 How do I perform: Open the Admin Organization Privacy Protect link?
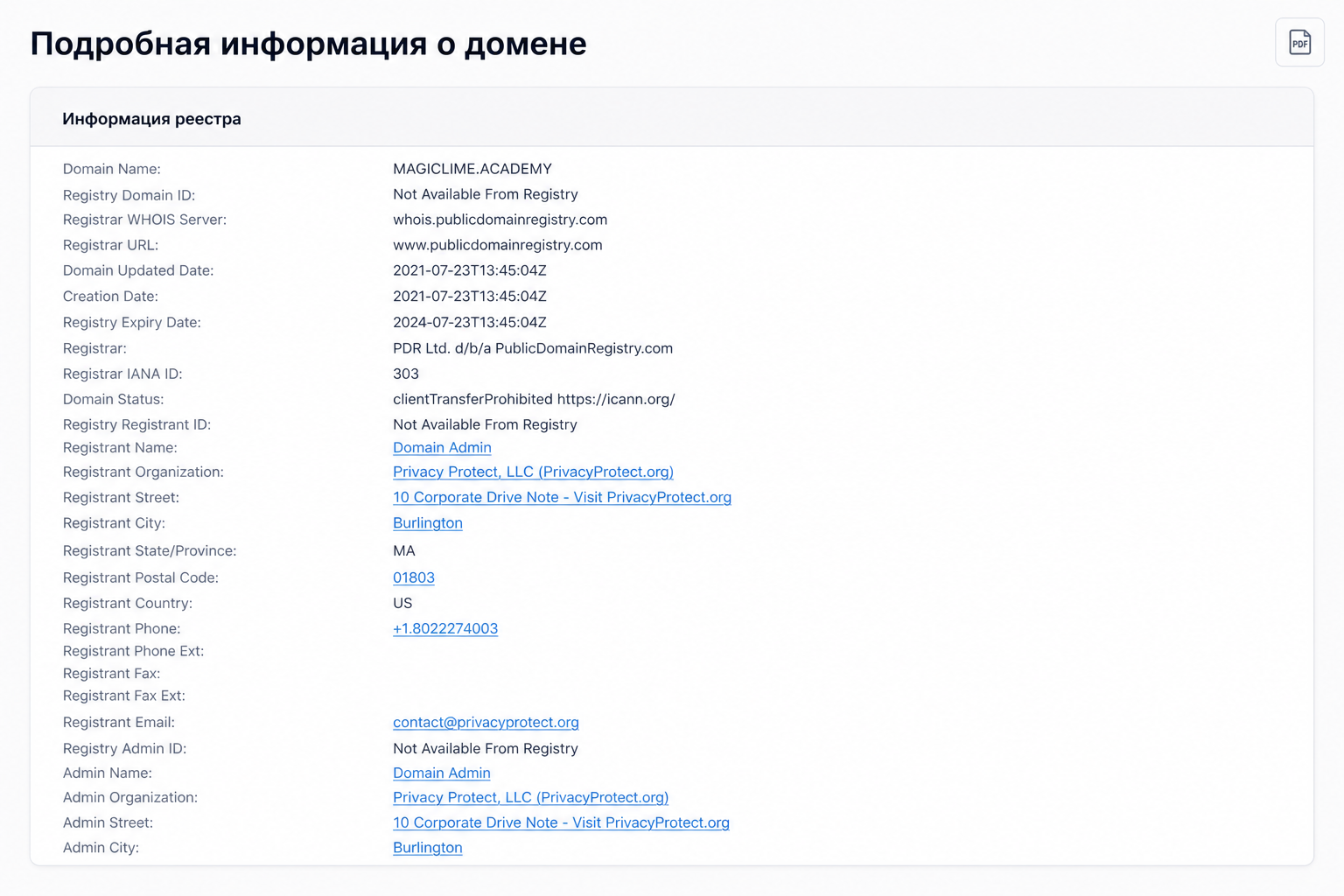tap(530, 797)
